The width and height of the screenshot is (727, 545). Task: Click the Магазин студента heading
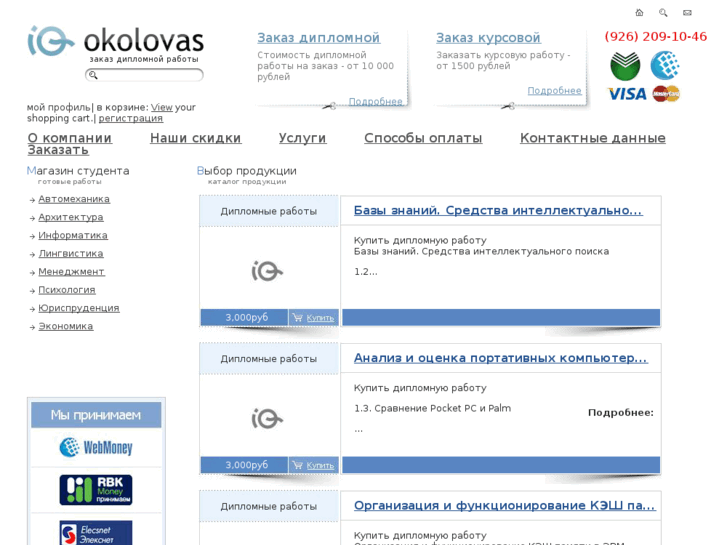[x=78, y=171]
